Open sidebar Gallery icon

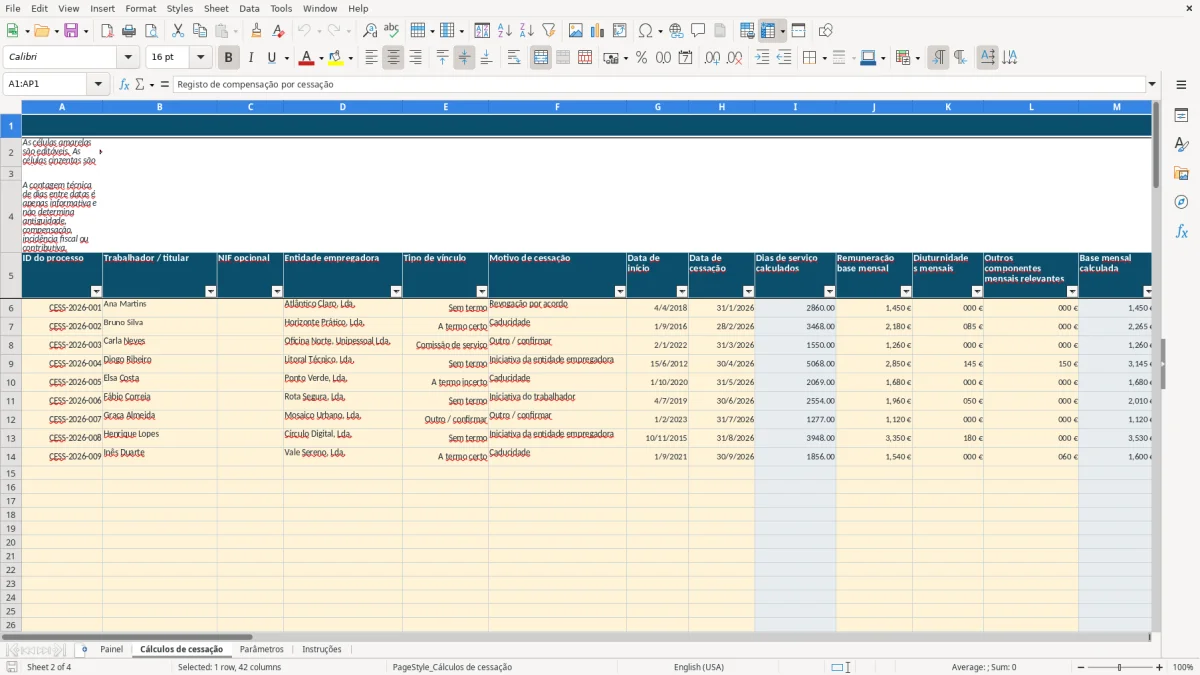tap(1181, 174)
